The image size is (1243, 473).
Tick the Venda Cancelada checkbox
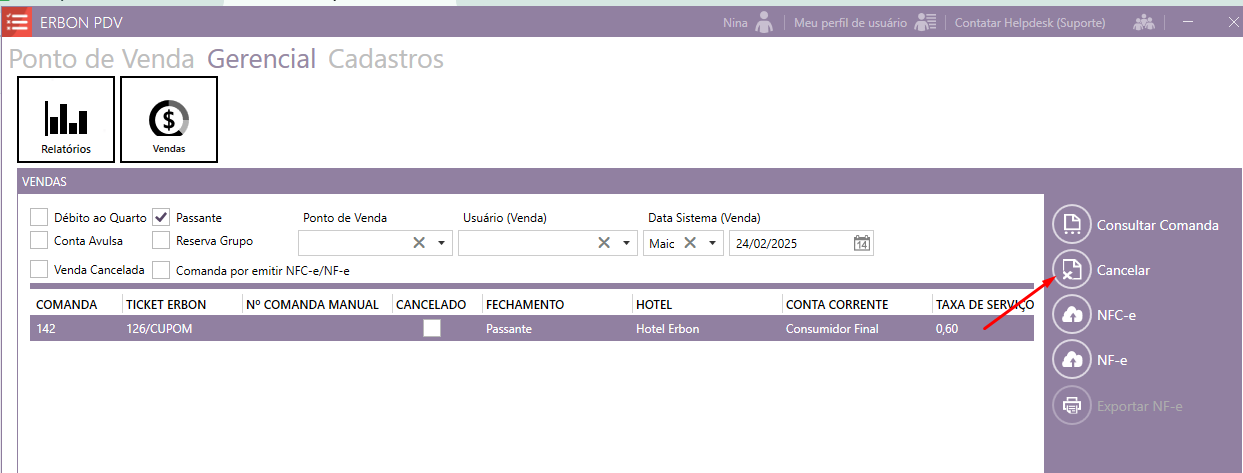(39, 269)
